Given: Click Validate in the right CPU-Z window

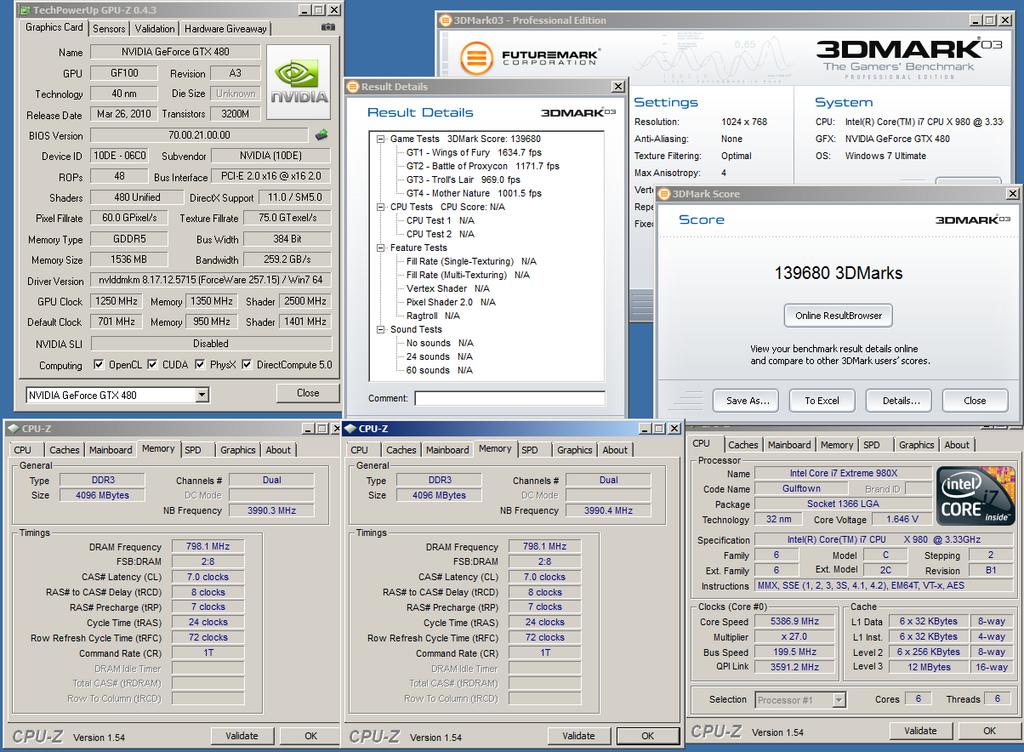Looking at the screenshot, I should [921, 730].
